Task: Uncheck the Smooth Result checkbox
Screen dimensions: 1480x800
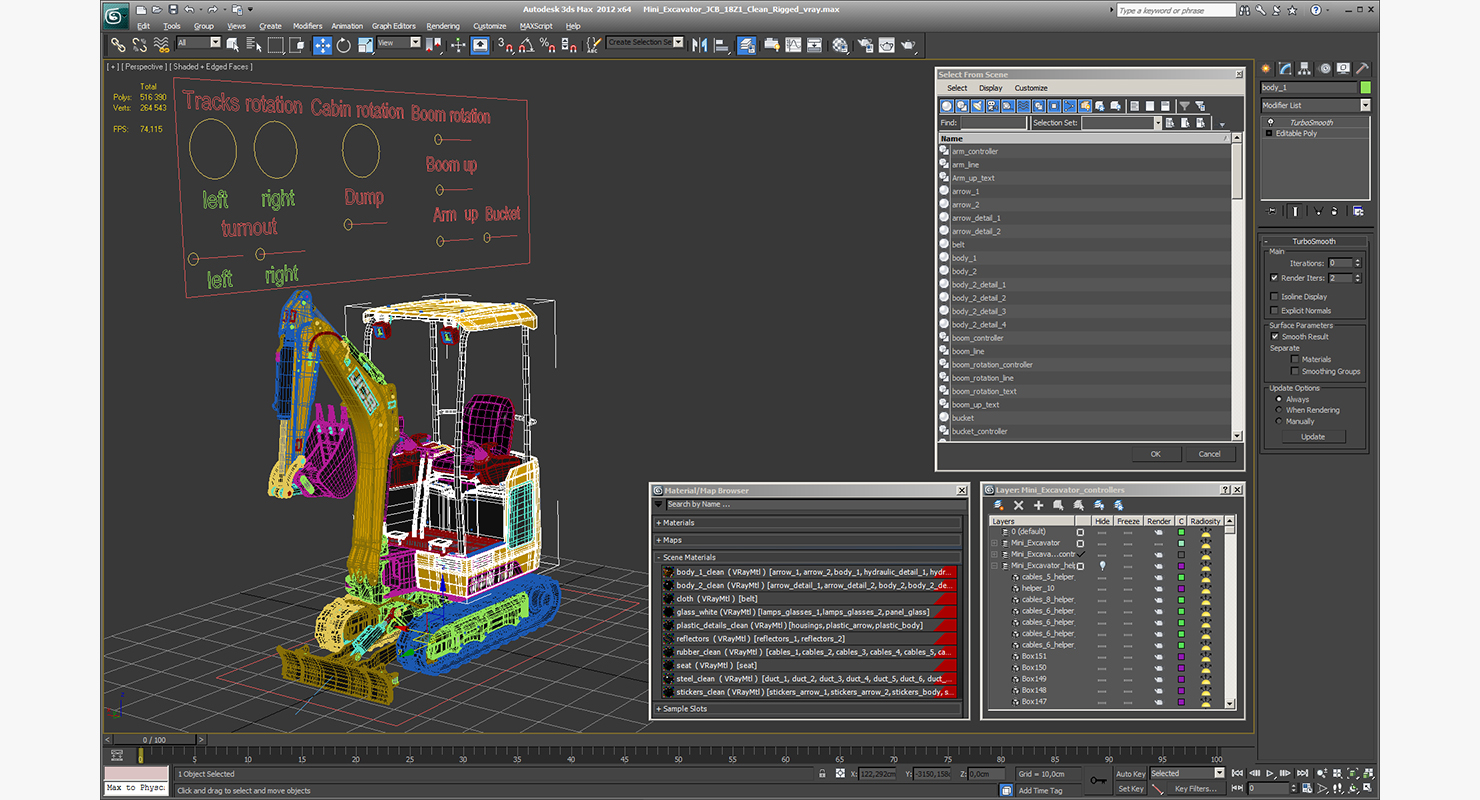Action: pyautogui.click(x=1274, y=337)
